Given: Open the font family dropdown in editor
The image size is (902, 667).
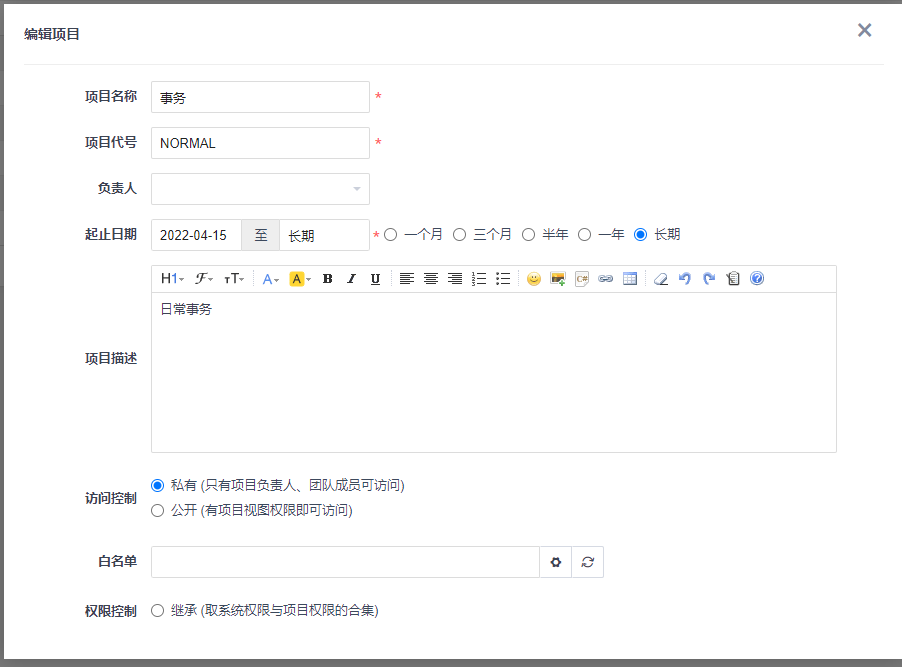Looking at the screenshot, I should tap(204, 279).
